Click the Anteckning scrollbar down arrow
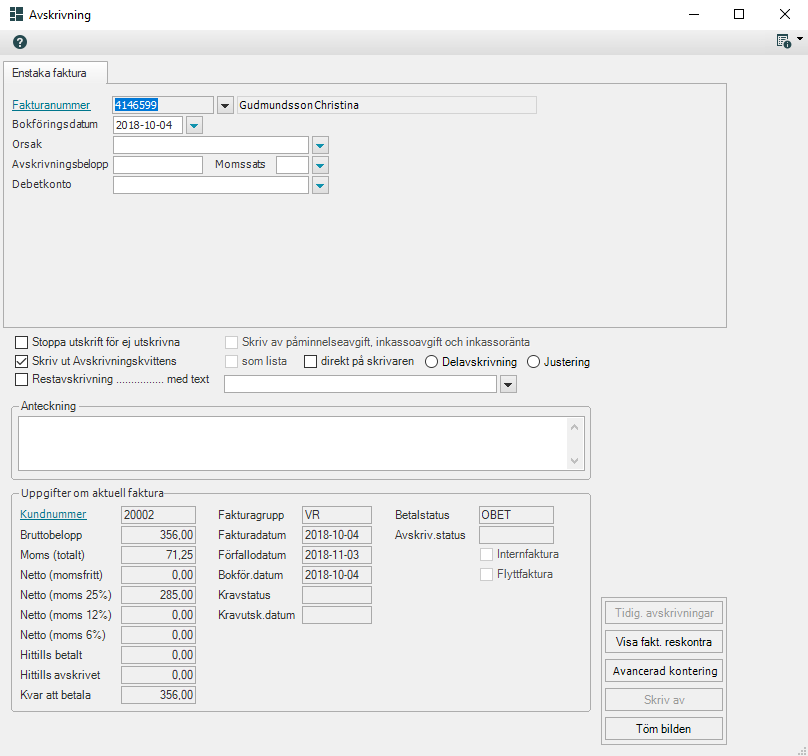This screenshot has width=808, height=756. coord(575,461)
